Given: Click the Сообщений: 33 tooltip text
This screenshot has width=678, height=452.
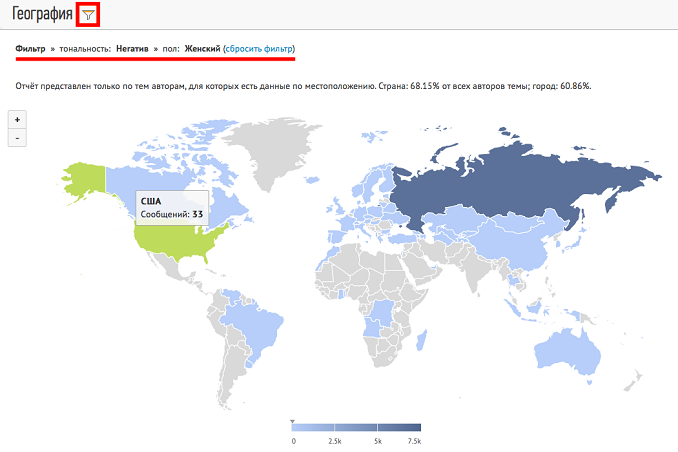Looking at the screenshot, I should [x=172, y=214].
